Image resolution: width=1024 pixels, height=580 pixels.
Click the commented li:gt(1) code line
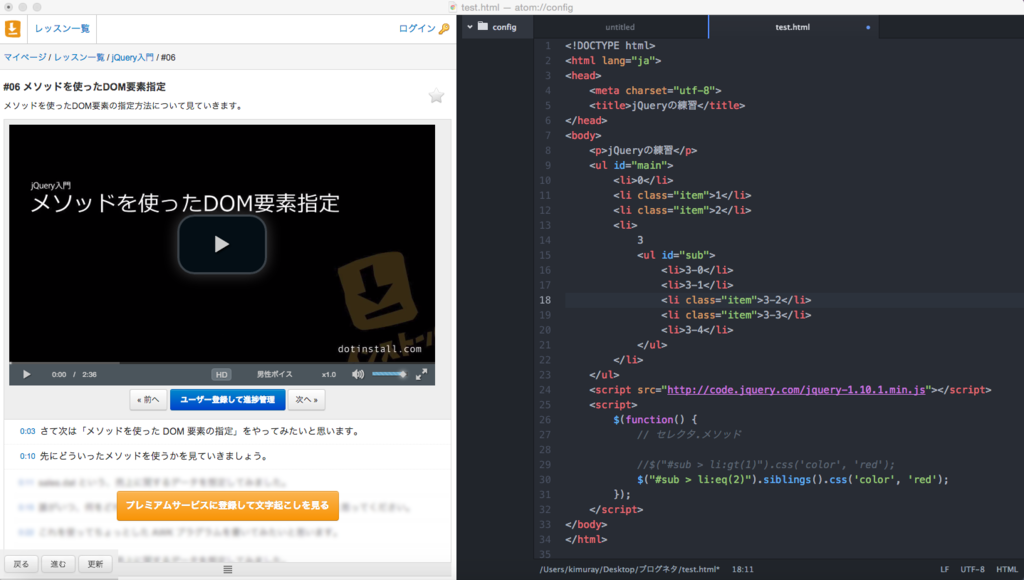[x=765, y=464]
